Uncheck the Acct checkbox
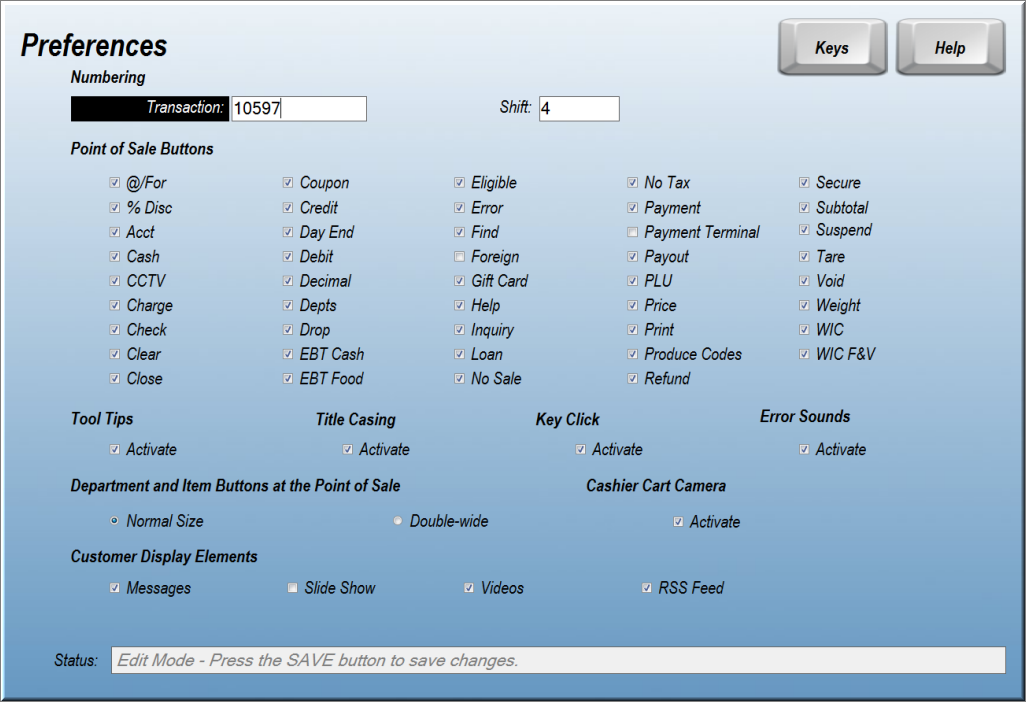 coord(115,232)
